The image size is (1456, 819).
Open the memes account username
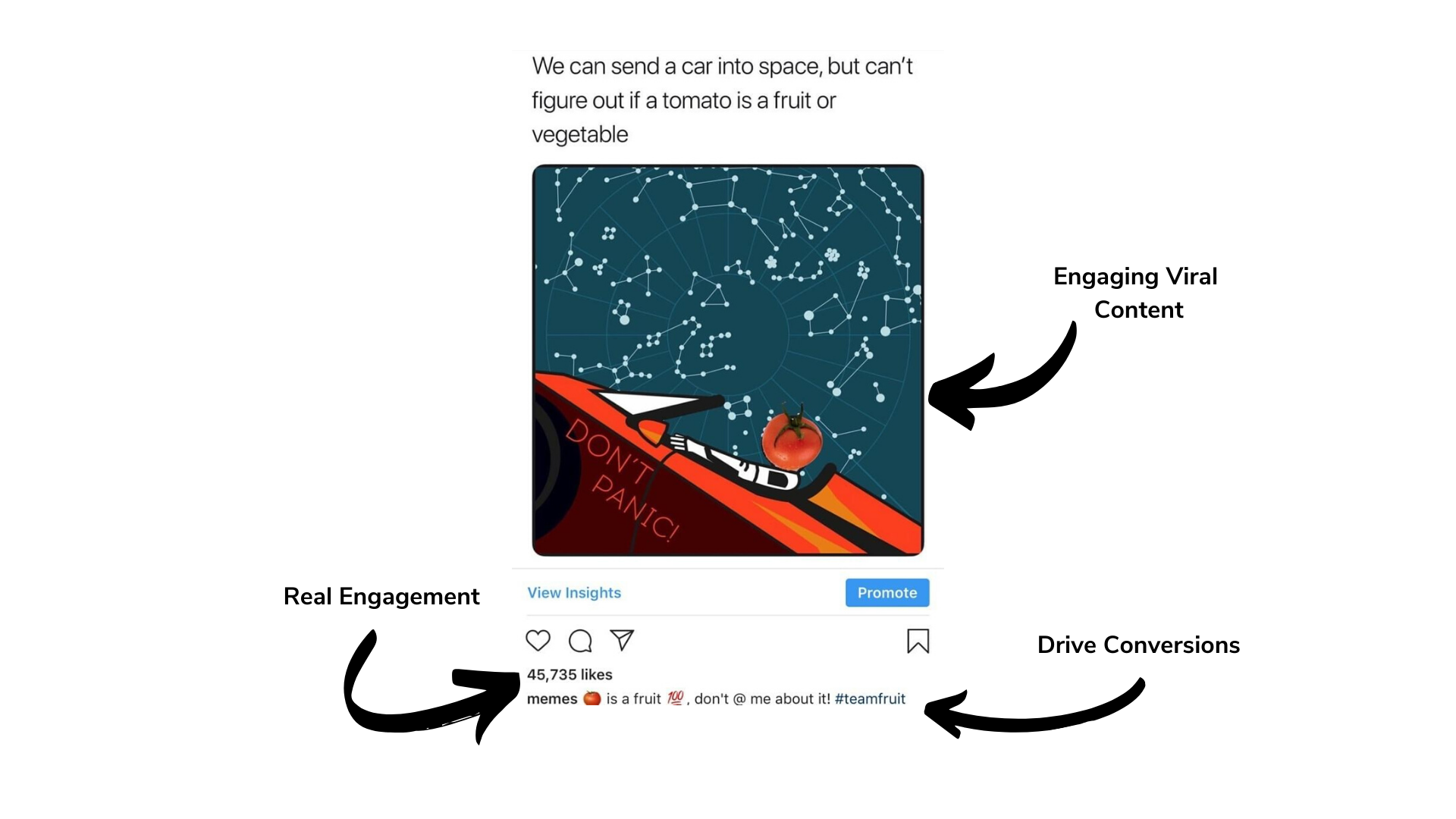click(x=552, y=698)
